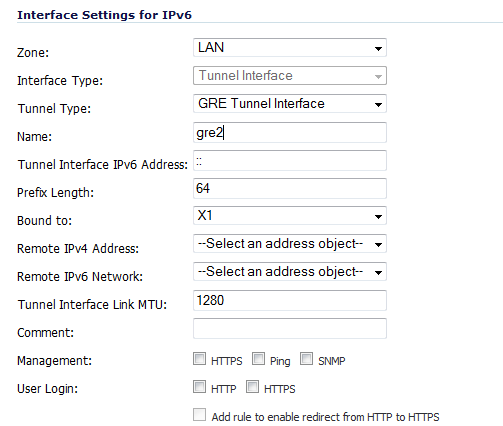Click the Name field containing gre2
The image size is (503, 426).
tap(290, 132)
